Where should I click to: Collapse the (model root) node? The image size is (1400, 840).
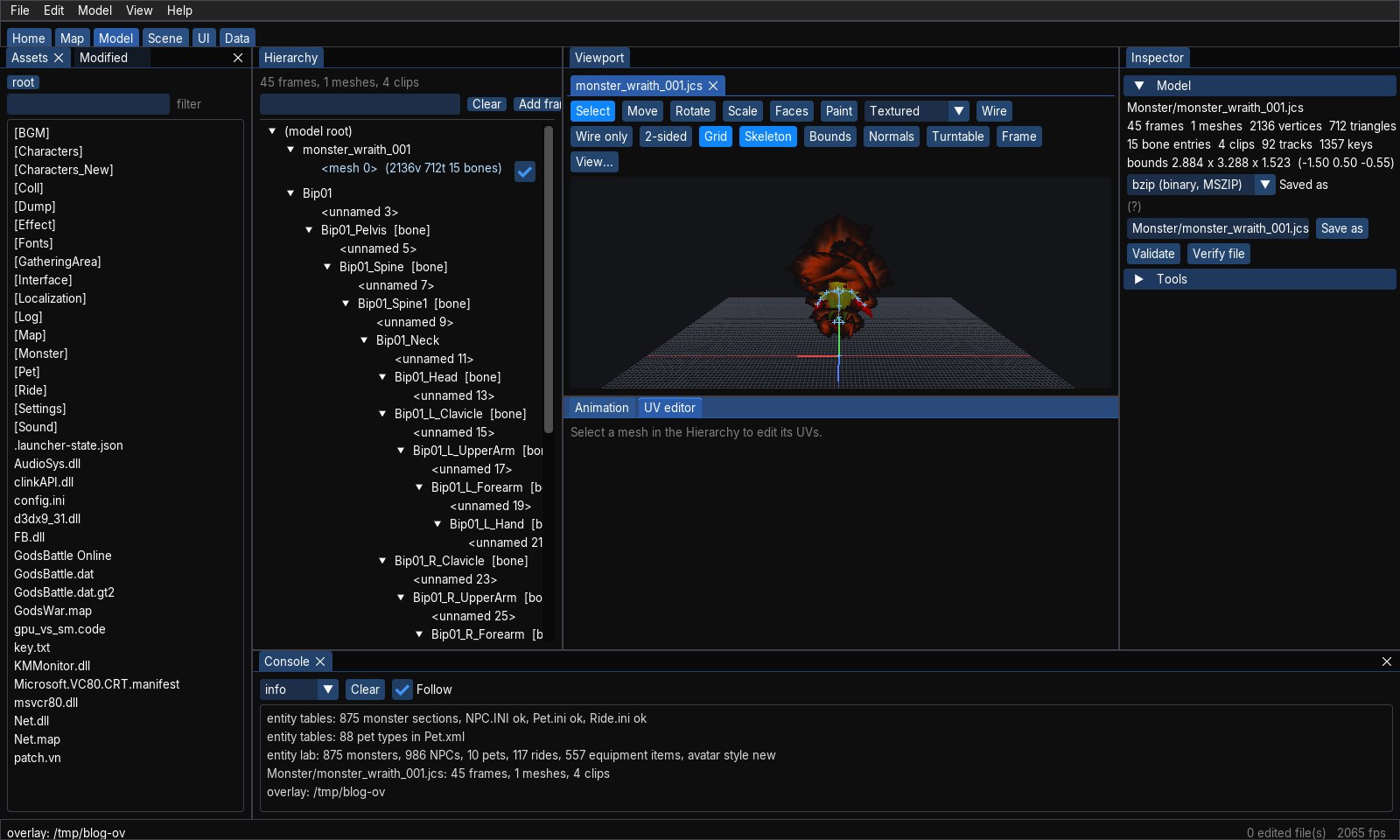pos(272,131)
